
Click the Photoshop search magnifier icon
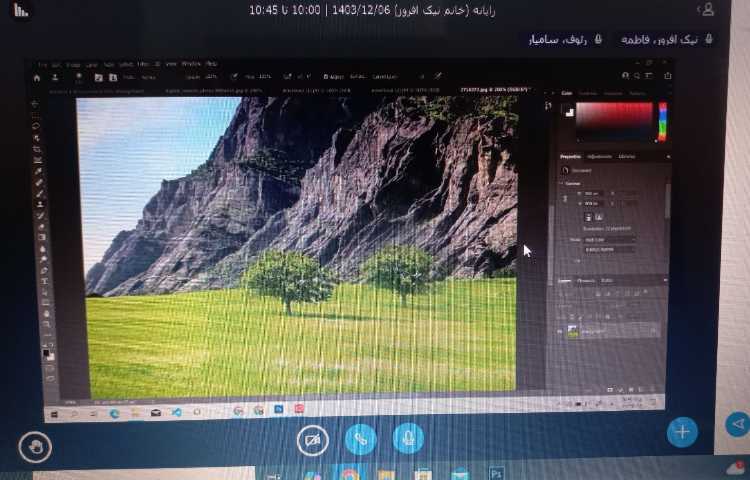[637, 76]
